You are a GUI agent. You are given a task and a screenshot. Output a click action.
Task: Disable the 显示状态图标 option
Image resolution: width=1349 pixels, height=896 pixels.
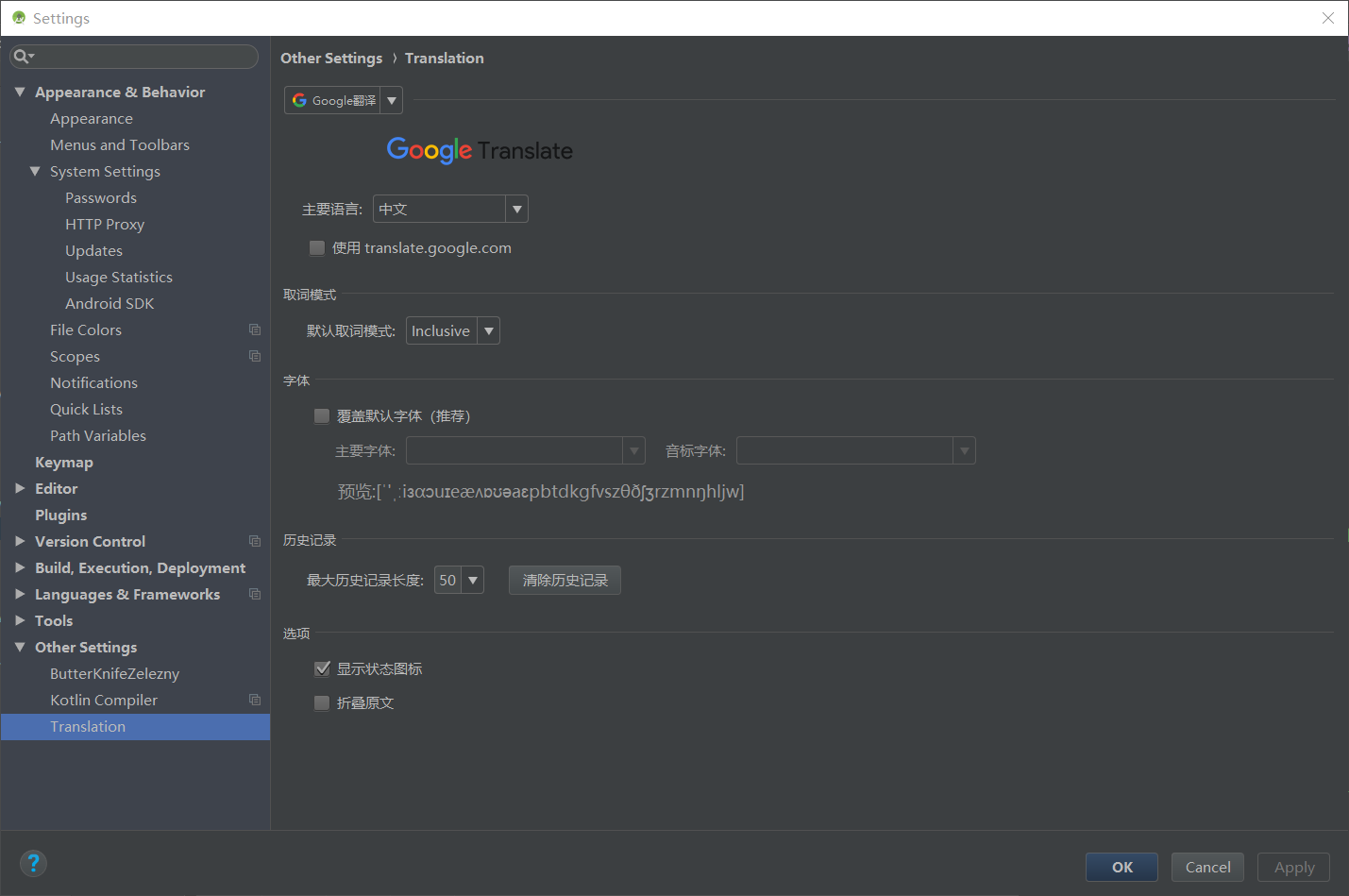point(322,668)
